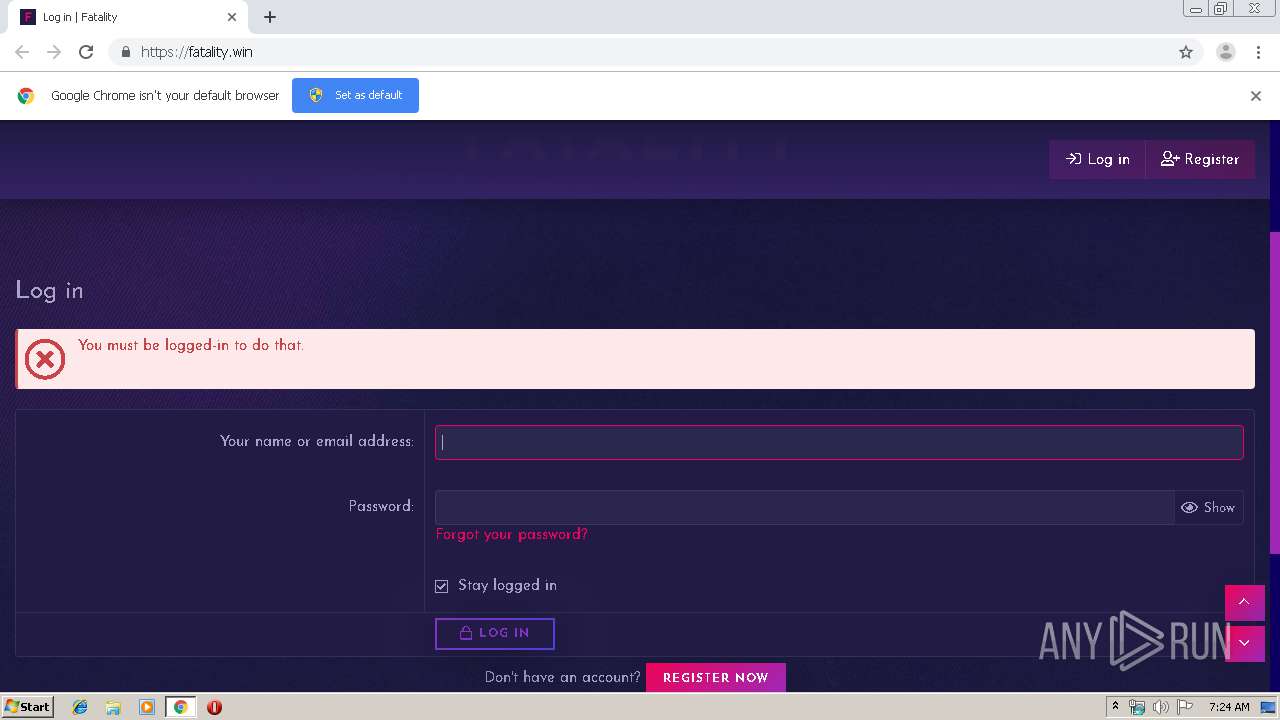
Task: Open the media player taskbar icon
Action: pyautogui.click(x=147, y=707)
